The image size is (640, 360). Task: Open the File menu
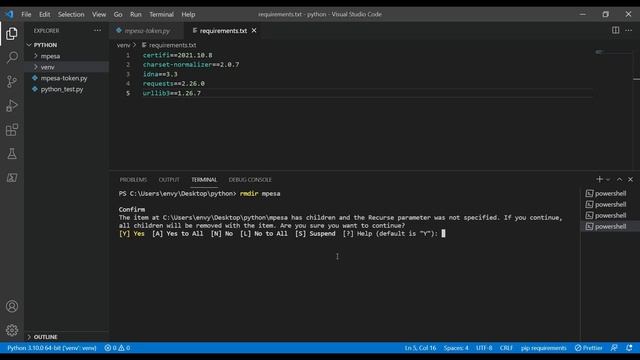26,14
